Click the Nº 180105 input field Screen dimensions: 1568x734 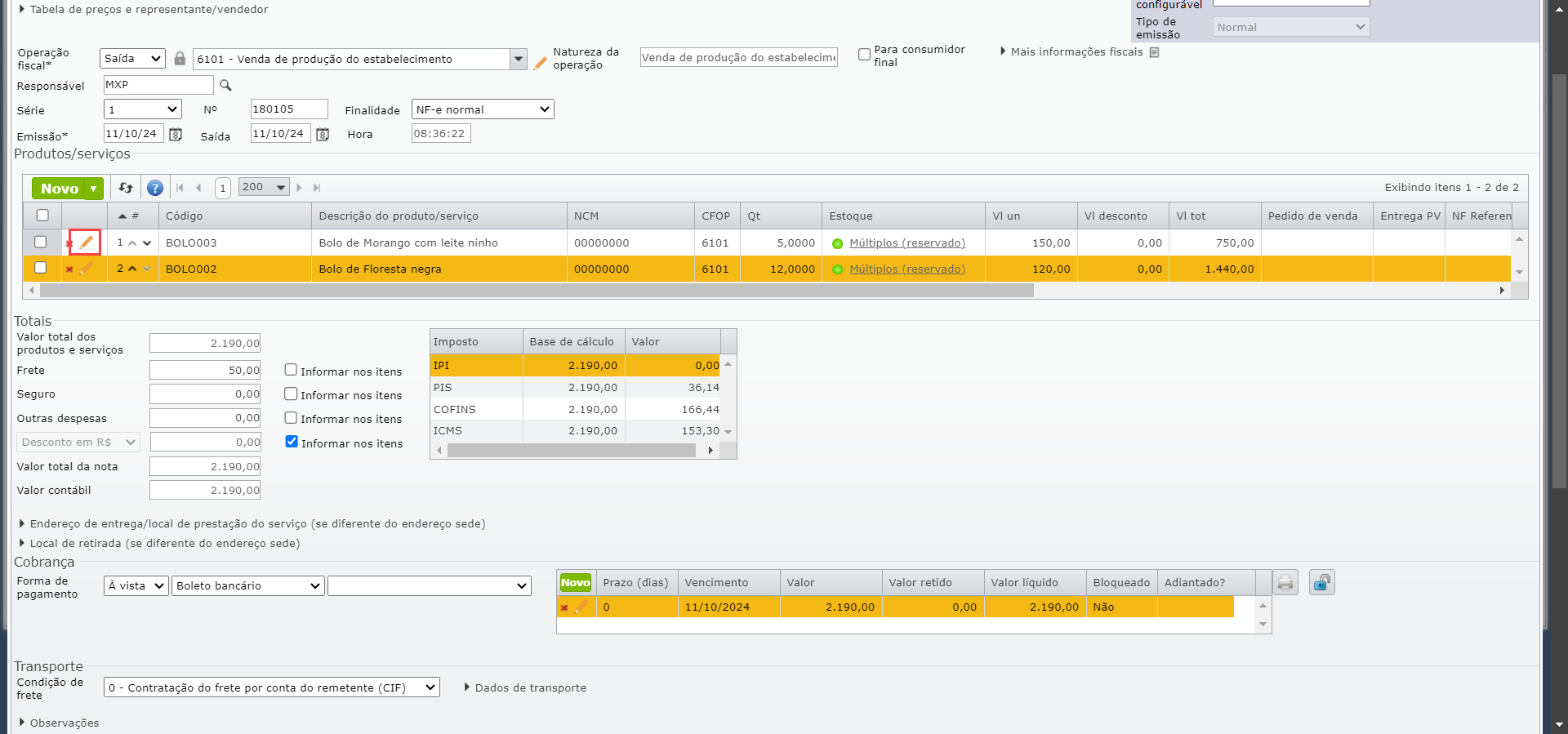[289, 109]
